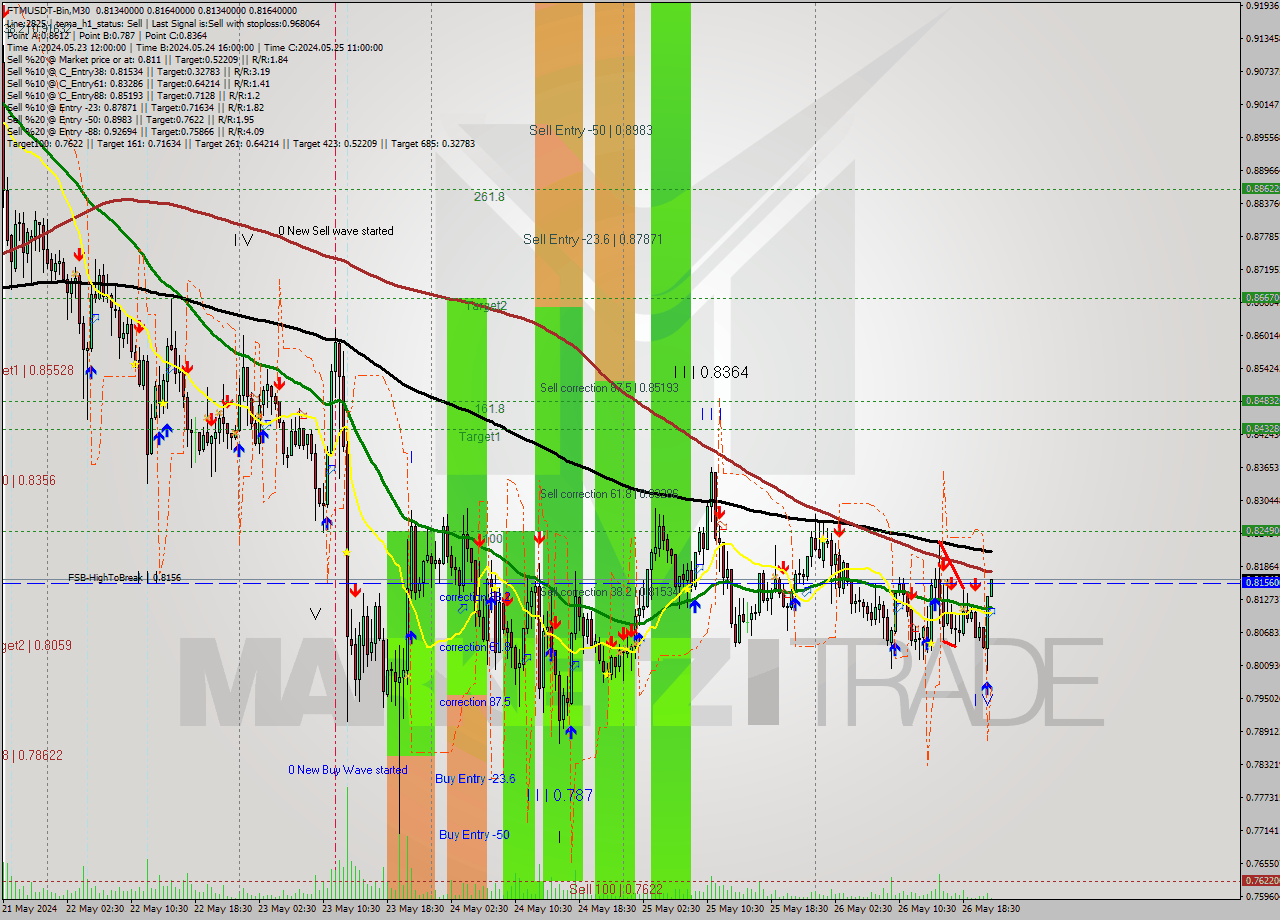Click the 'Entry -50: 0.8983' info line

pyautogui.click(x=130, y=119)
